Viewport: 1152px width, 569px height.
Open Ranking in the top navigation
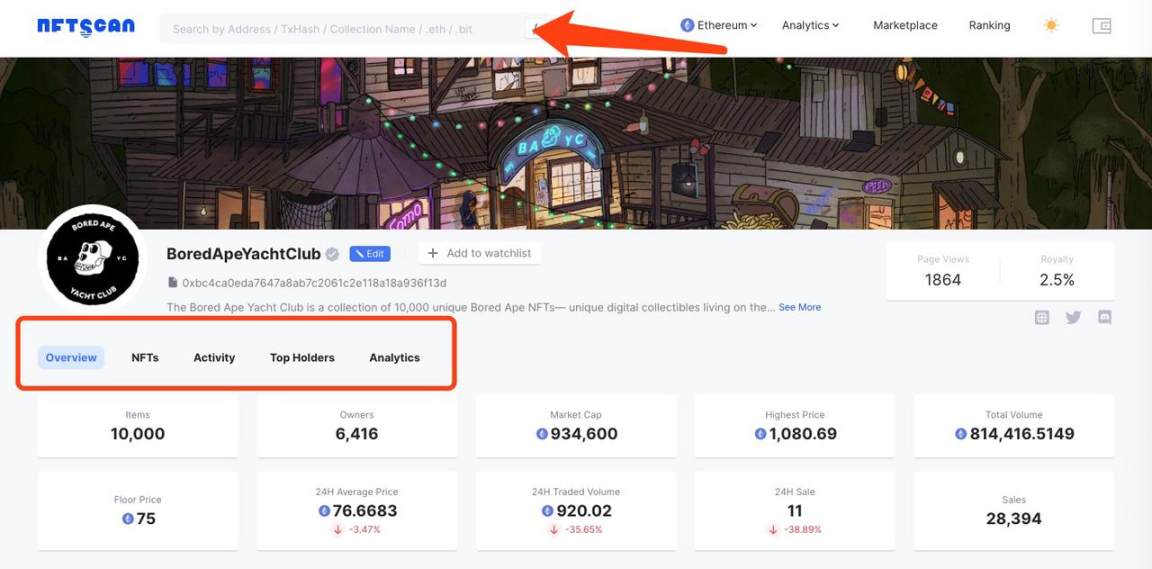[989, 25]
